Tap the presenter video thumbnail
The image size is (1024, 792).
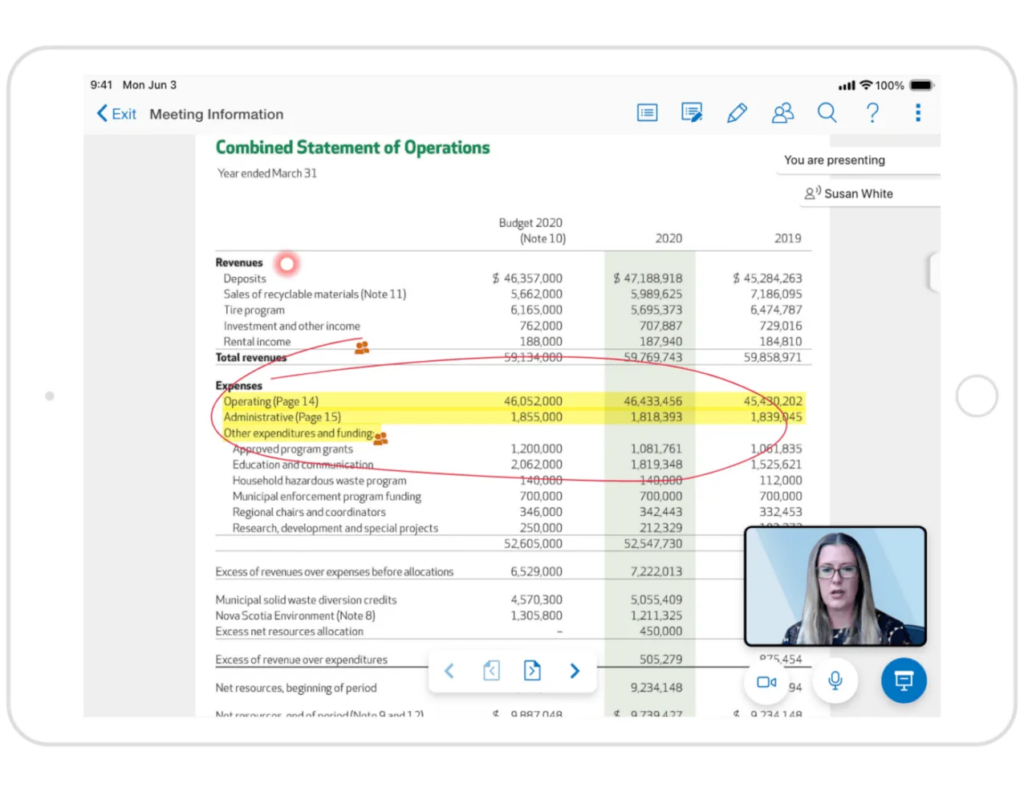coord(835,586)
